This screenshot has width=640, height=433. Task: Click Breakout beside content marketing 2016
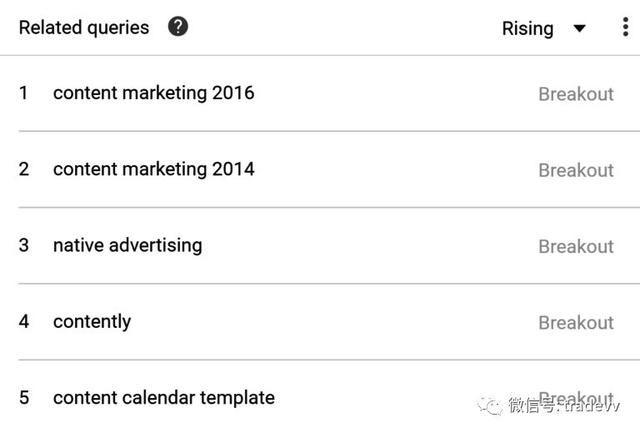pyautogui.click(x=576, y=94)
